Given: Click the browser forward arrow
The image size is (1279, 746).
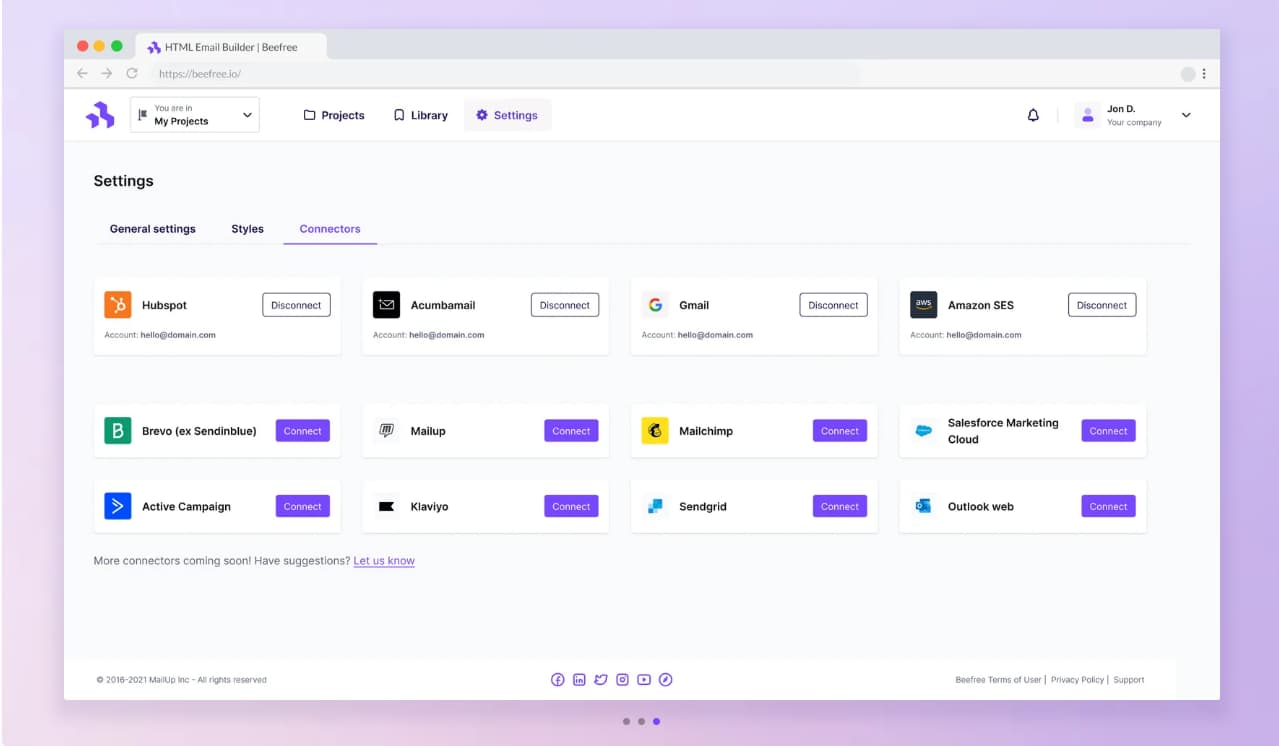Looking at the screenshot, I should [x=107, y=73].
